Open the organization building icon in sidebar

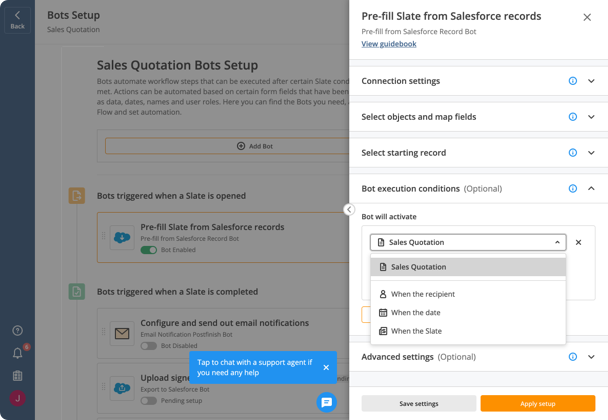tap(17, 375)
